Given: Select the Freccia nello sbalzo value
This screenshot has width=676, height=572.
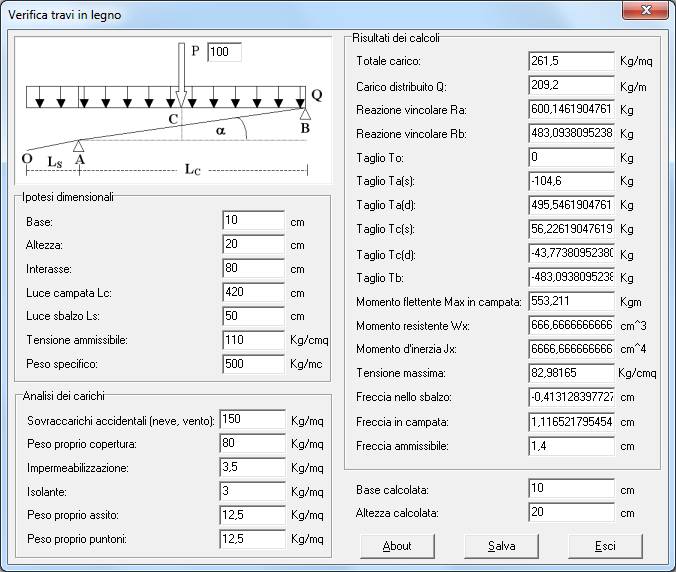Looking at the screenshot, I should pyautogui.click(x=571, y=397).
